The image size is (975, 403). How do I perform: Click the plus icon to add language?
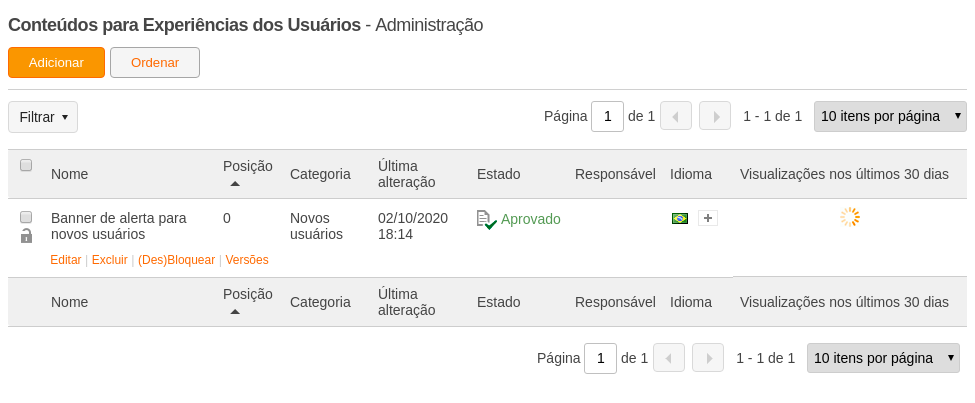tap(708, 218)
